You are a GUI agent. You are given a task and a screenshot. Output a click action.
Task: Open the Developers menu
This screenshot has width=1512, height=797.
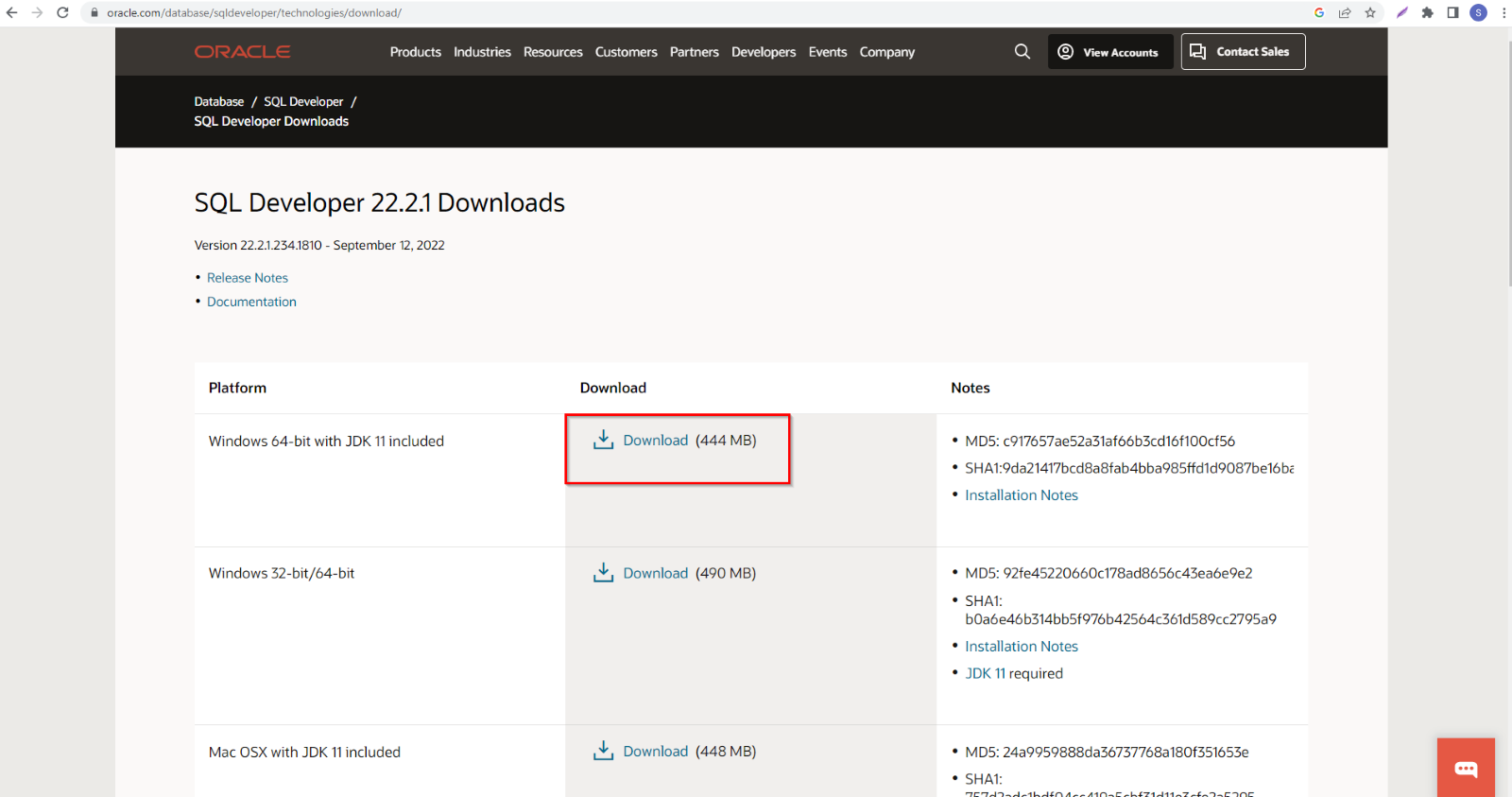(764, 52)
